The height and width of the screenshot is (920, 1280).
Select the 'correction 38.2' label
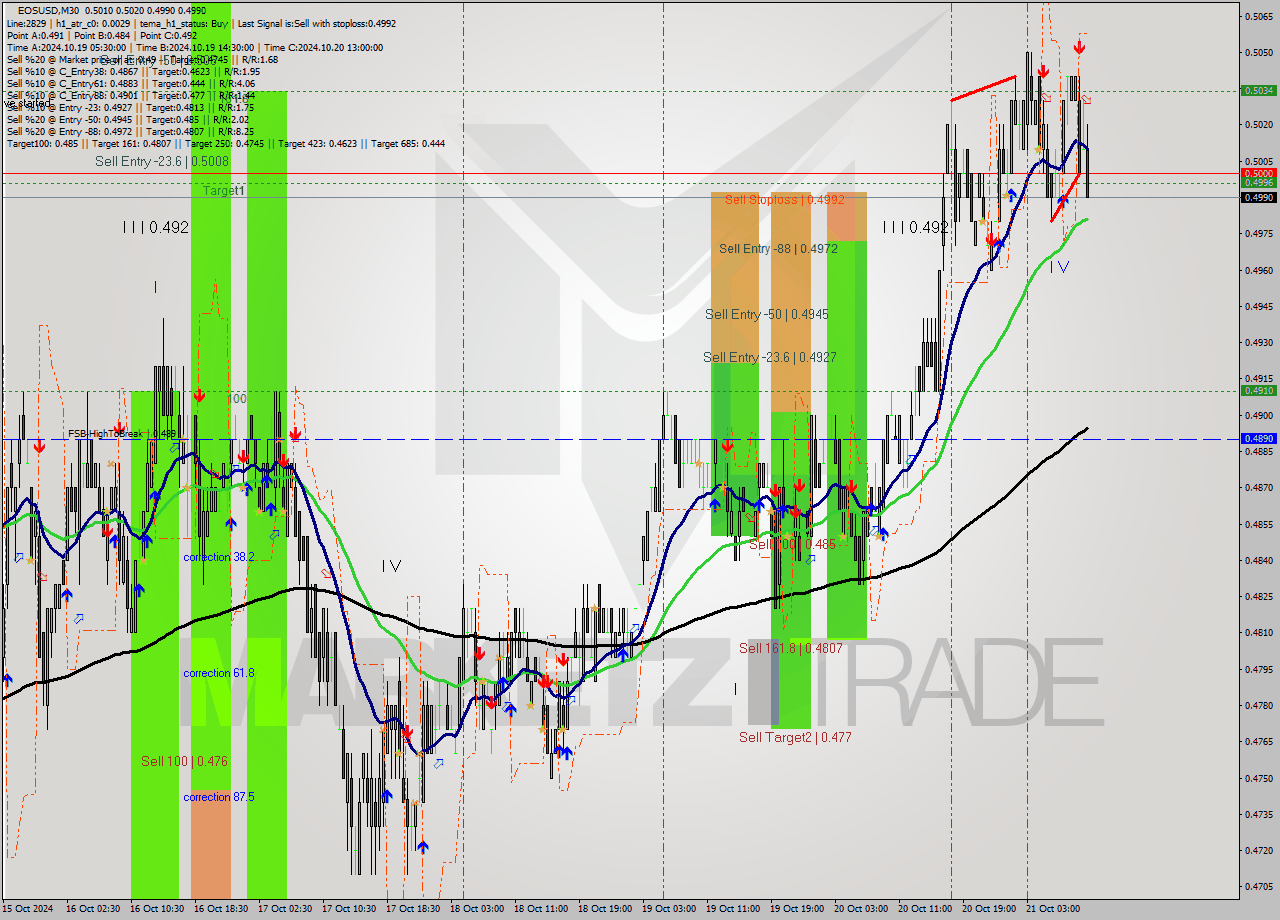coord(219,557)
